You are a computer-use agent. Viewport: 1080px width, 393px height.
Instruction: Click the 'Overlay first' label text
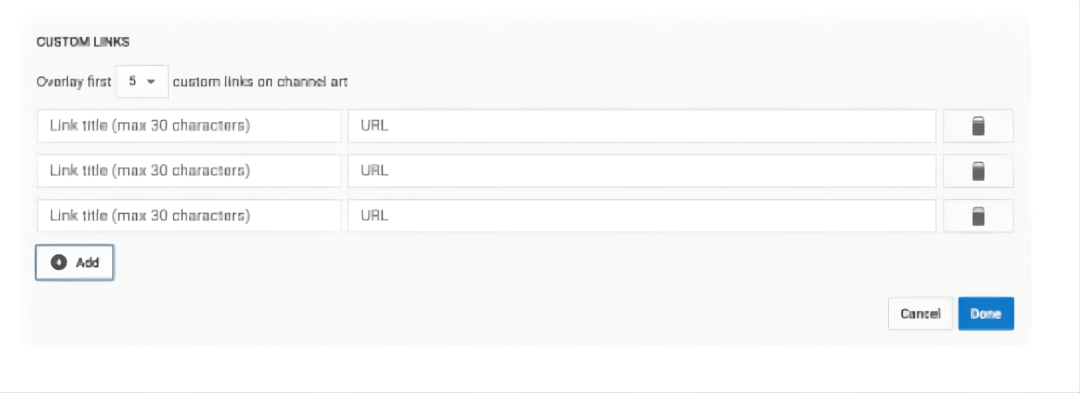coord(74,81)
